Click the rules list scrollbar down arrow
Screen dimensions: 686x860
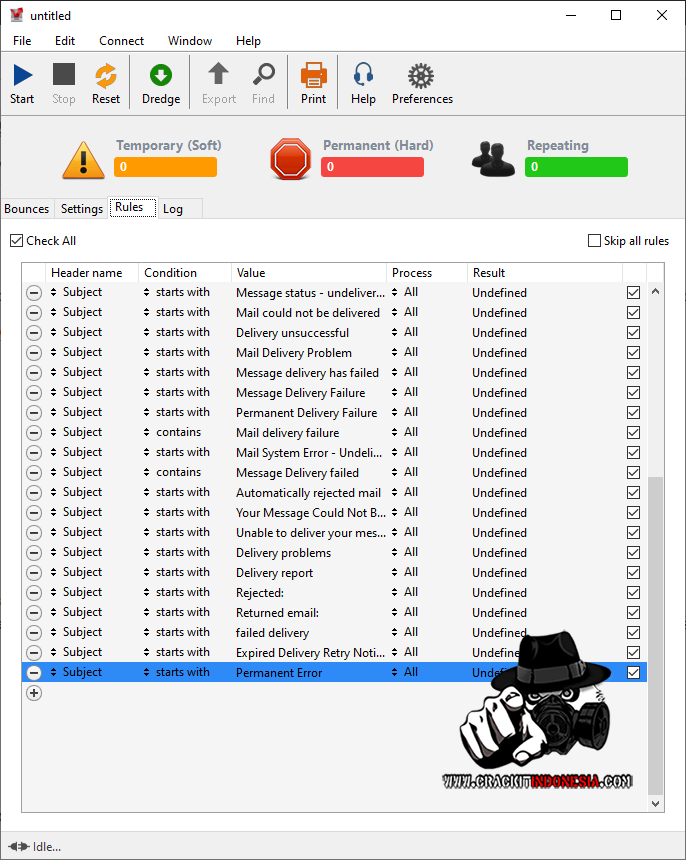pyautogui.click(x=656, y=803)
